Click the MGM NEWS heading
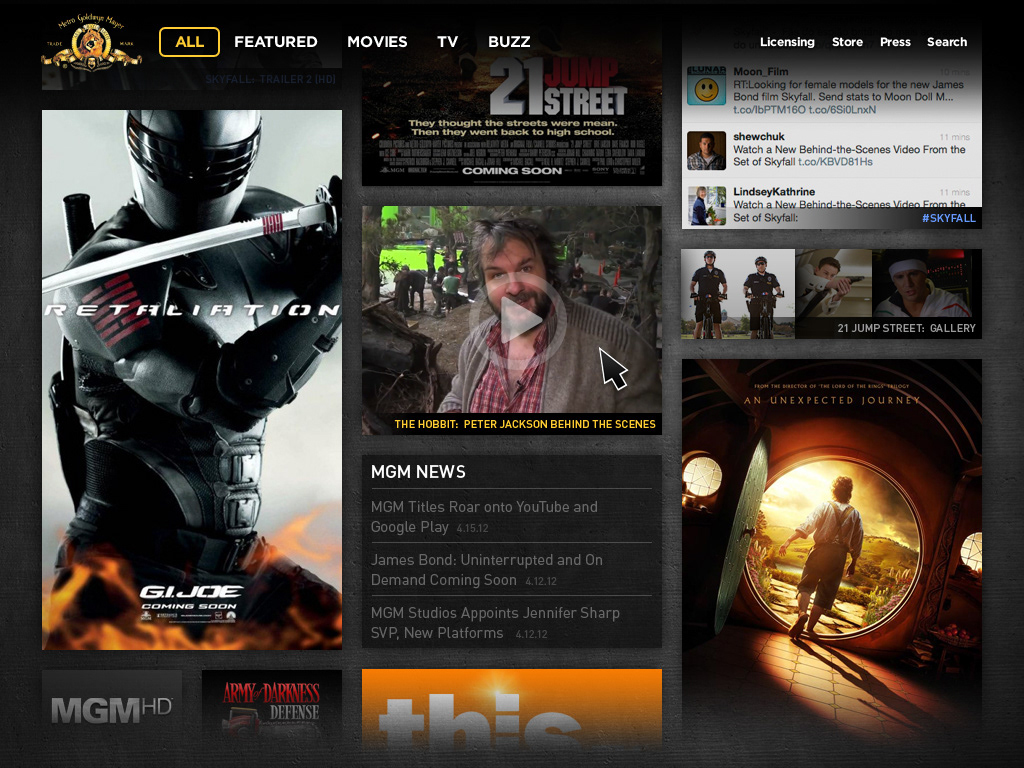 pyautogui.click(x=418, y=472)
